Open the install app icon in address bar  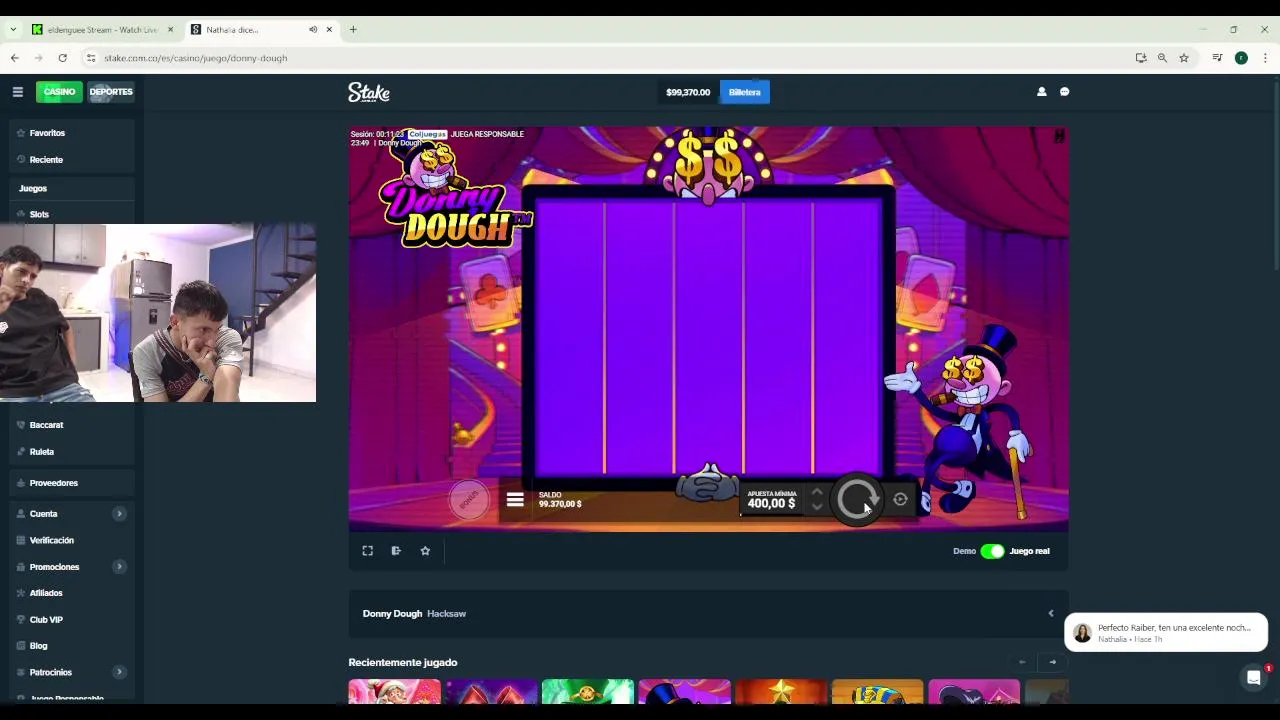point(1141,58)
